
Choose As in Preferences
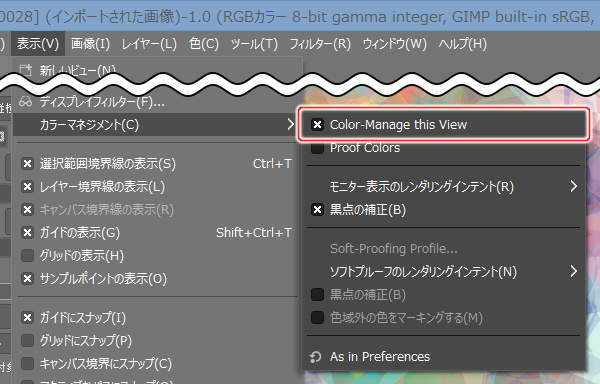click(x=380, y=357)
